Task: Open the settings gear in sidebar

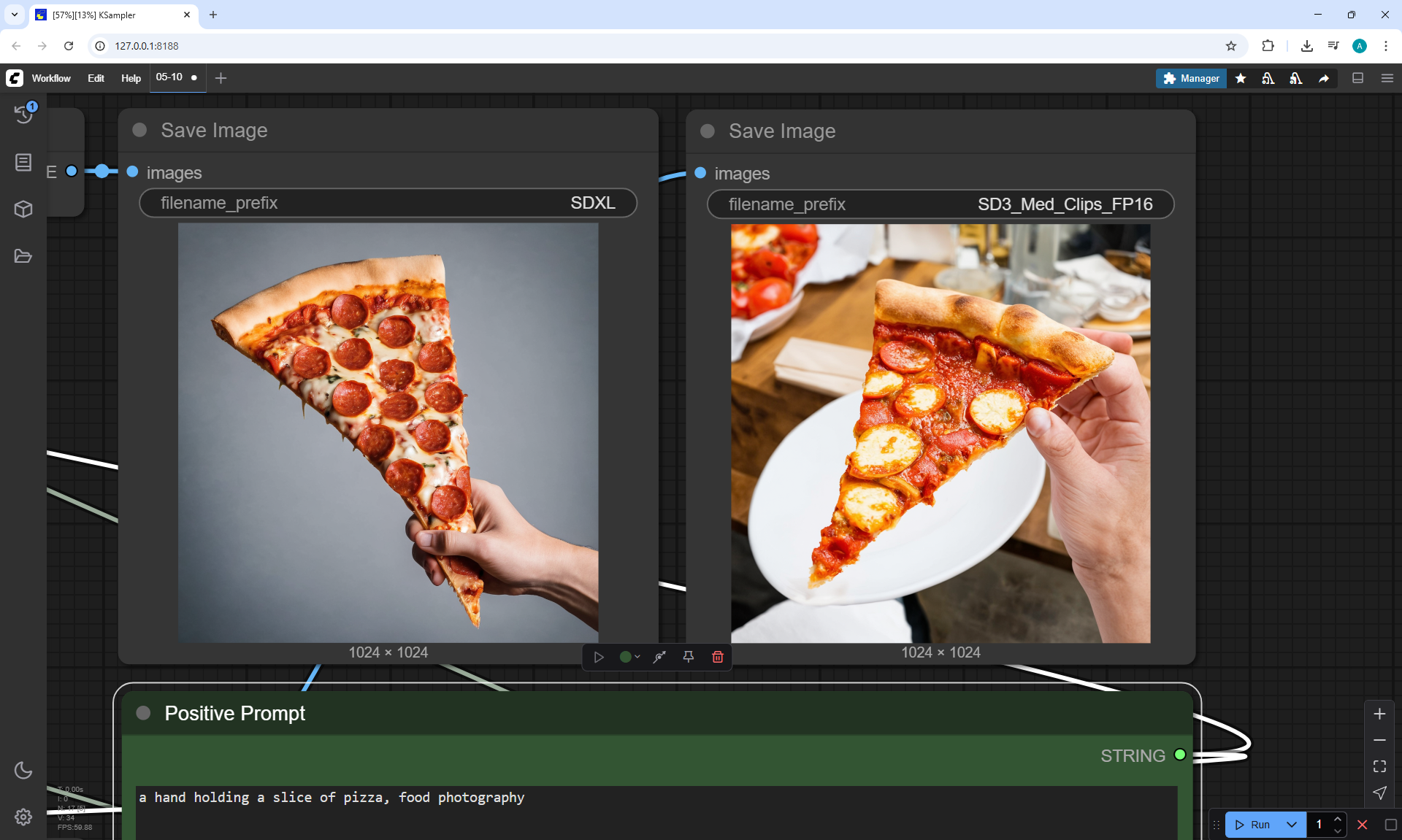Action: pos(23,817)
